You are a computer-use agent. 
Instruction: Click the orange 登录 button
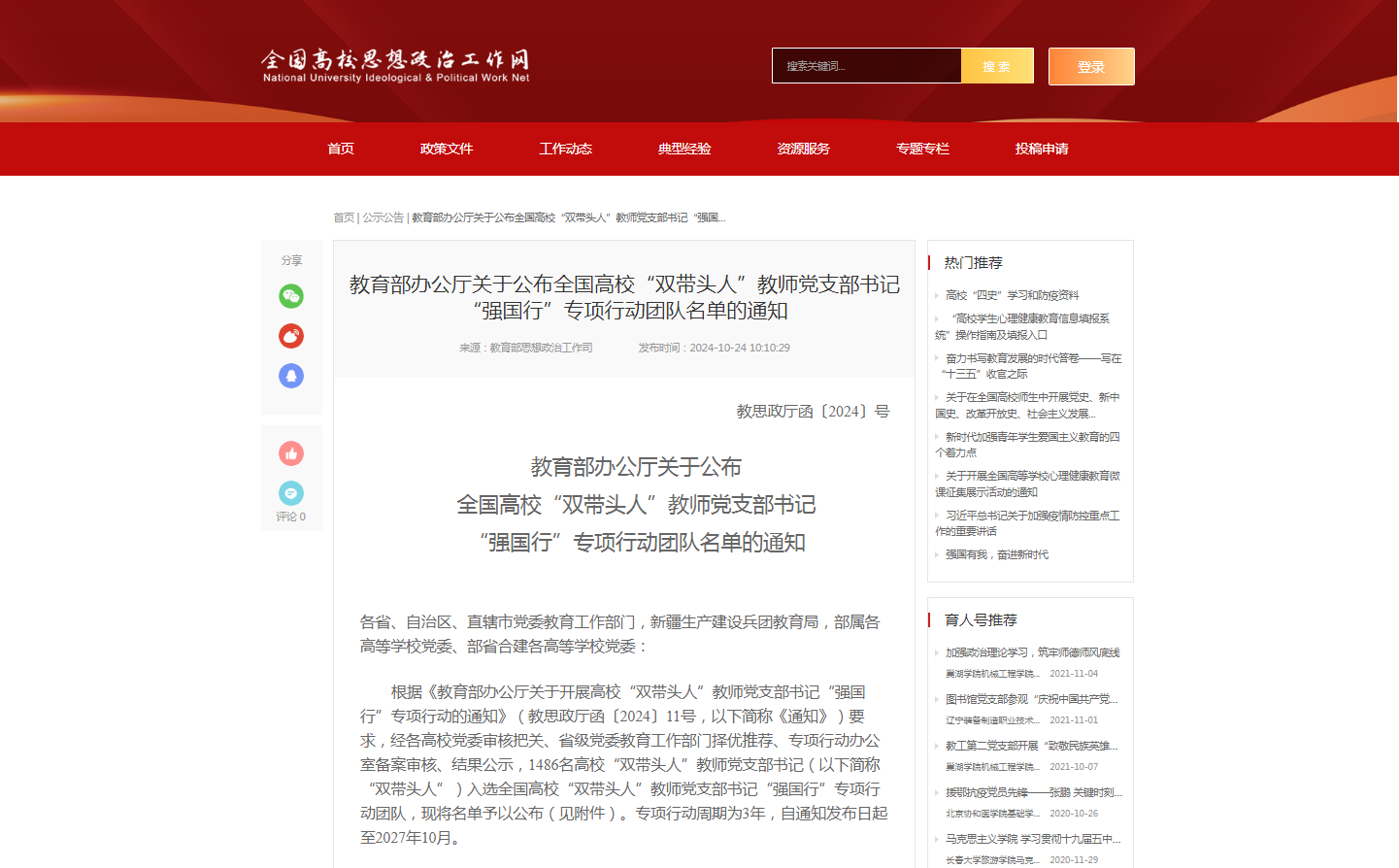coord(1091,67)
